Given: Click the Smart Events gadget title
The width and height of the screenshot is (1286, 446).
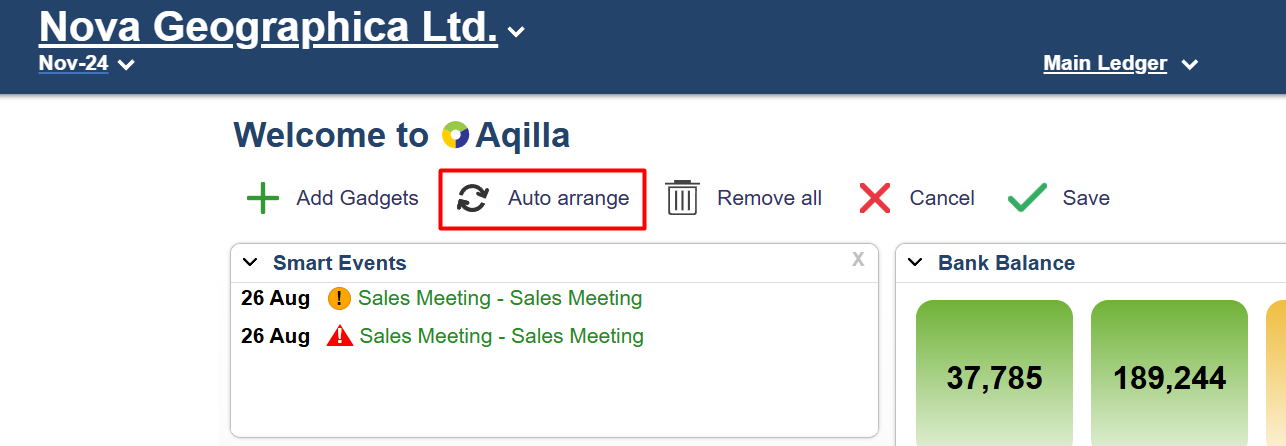Looking at the screenshot, I should [x=340, y=264].
